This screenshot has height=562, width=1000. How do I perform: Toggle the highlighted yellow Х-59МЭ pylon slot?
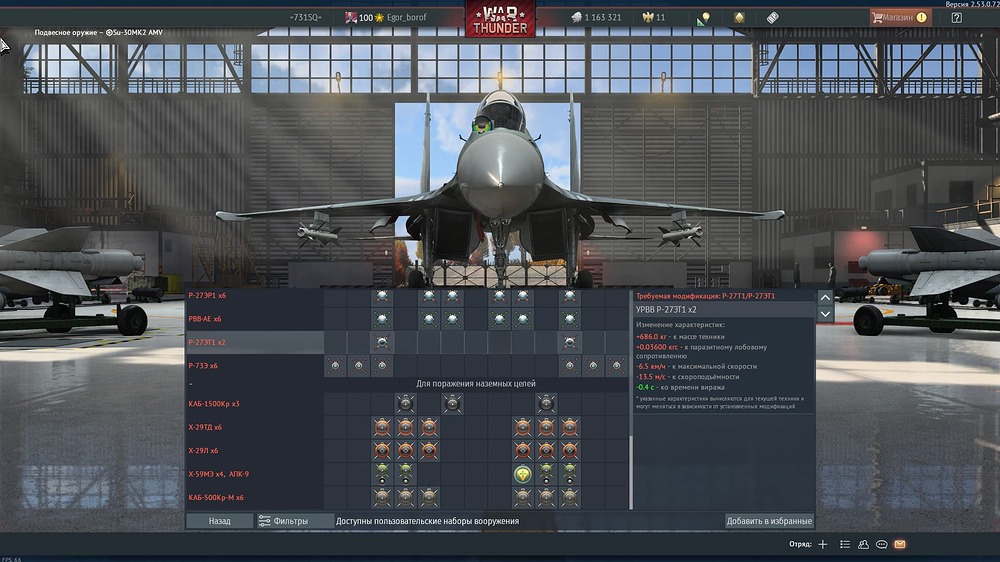[x=522, y=474]
